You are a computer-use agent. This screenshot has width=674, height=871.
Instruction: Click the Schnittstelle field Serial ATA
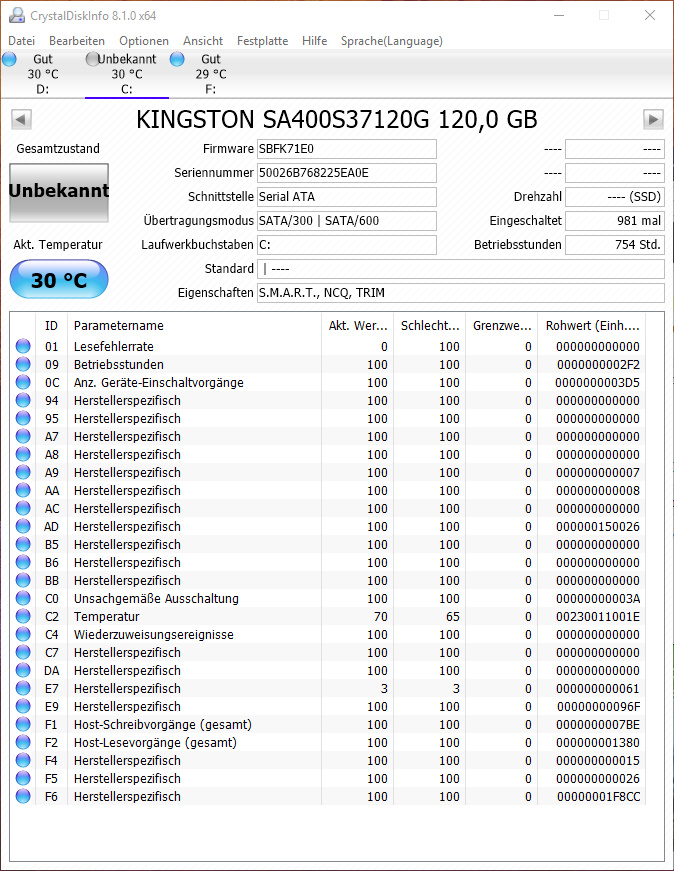tap(347, 197)
